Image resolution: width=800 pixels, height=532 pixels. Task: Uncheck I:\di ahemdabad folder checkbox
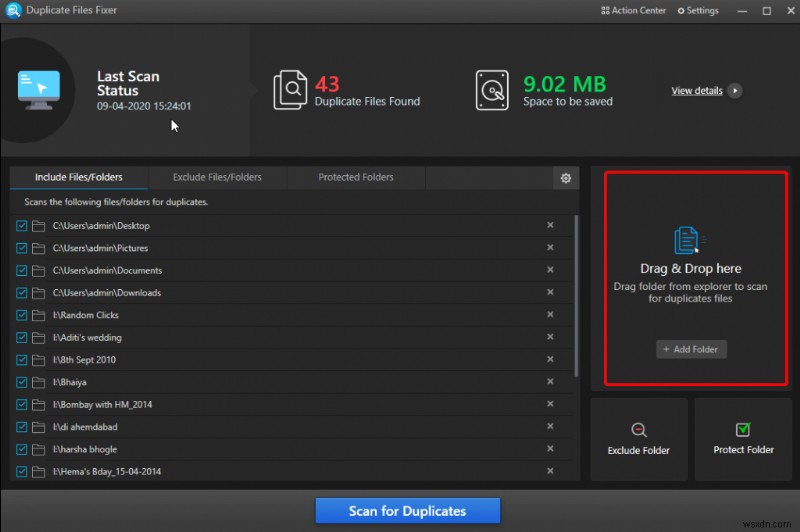pos(21,427)
